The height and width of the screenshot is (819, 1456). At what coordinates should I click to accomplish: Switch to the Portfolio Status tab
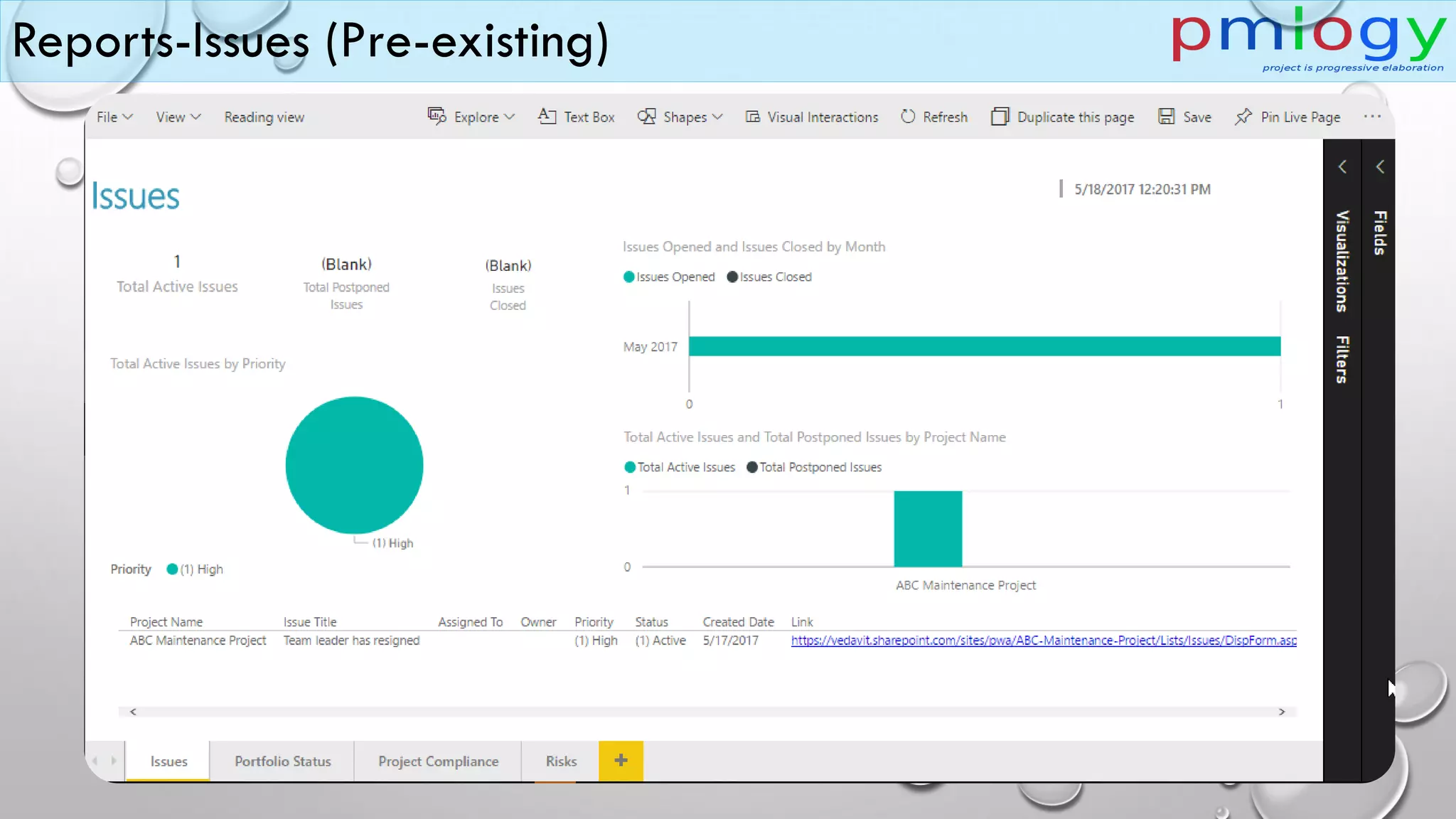point(283,761)
